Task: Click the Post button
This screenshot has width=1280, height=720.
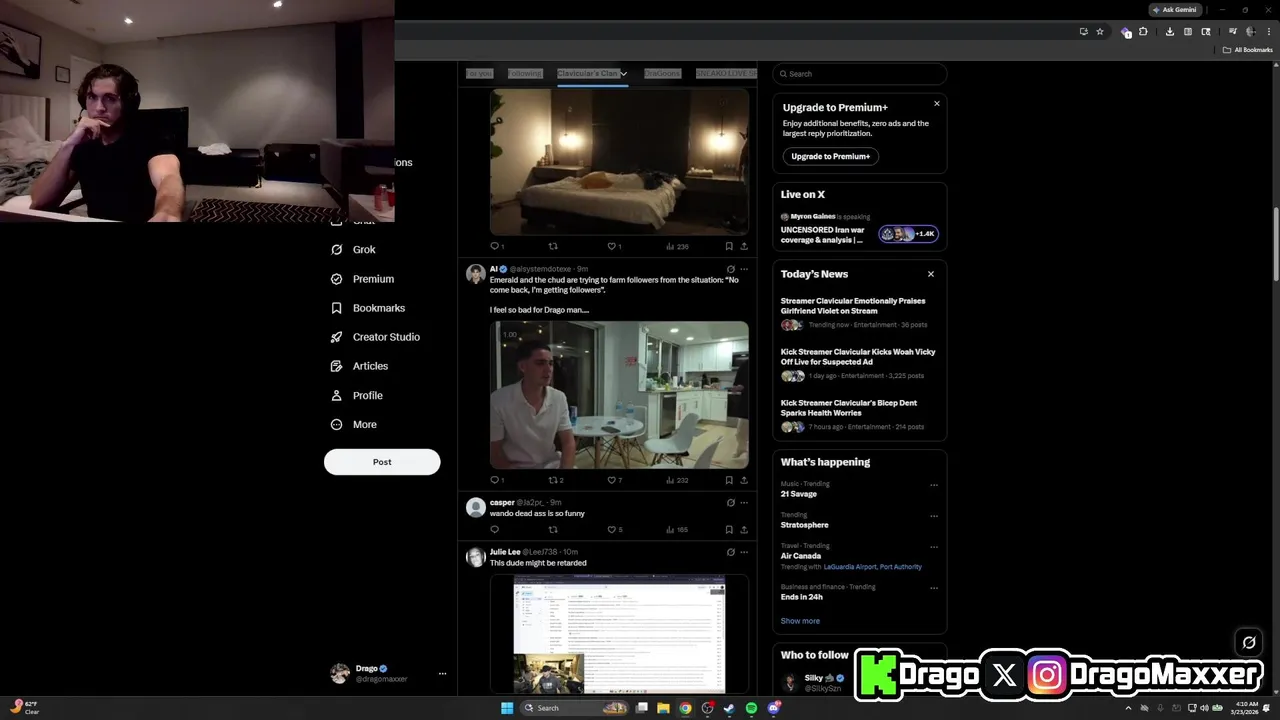Action: click(x=382, y=462)
